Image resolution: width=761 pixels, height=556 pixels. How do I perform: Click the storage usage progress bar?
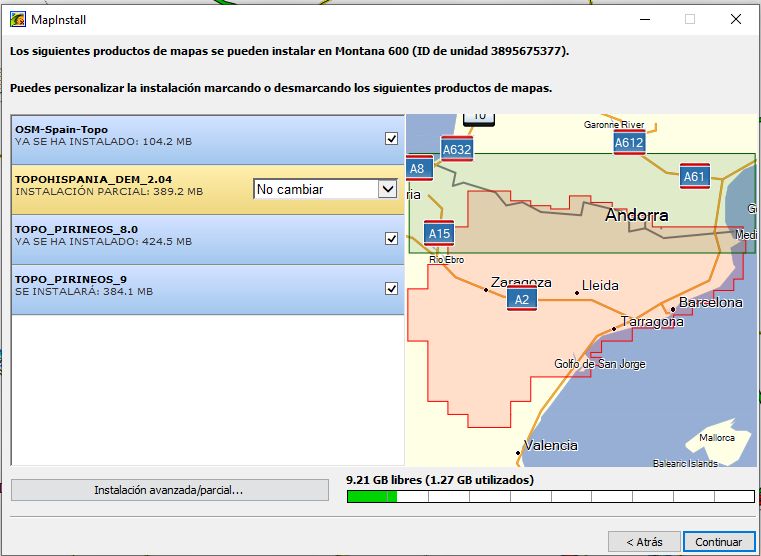(x=551, y=496)
